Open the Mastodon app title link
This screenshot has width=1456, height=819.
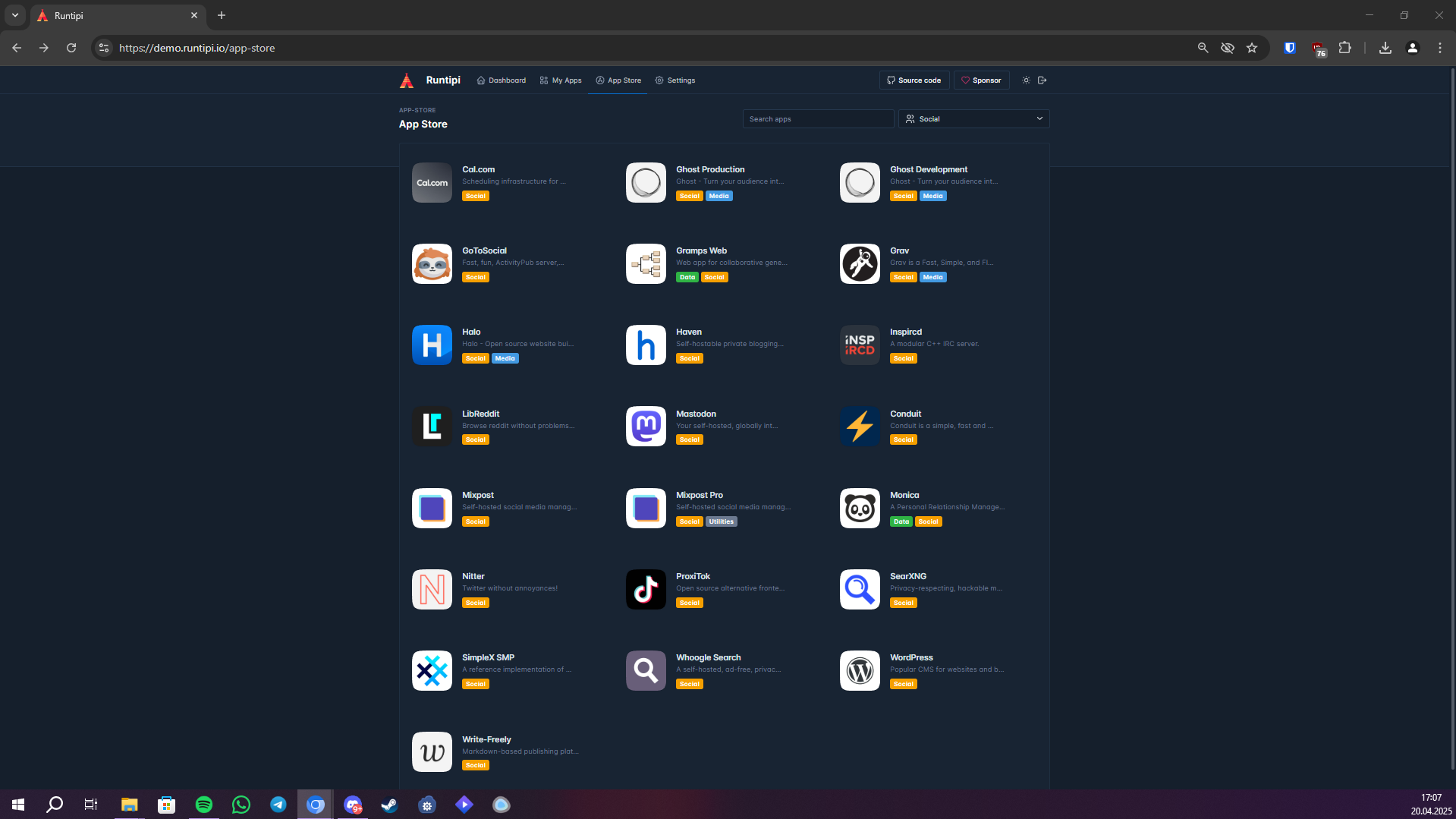tap(696, 414)
